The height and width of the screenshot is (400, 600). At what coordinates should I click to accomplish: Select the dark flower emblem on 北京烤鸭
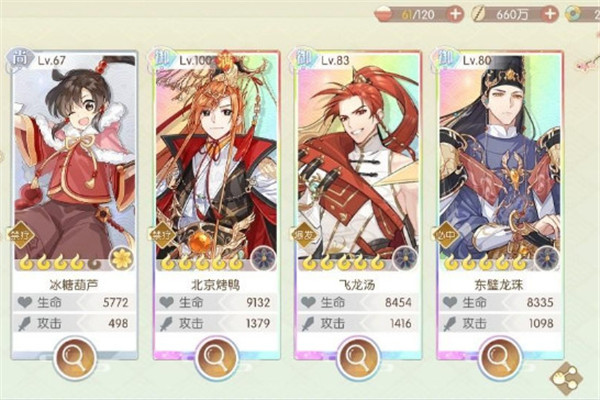pos(263,258)
